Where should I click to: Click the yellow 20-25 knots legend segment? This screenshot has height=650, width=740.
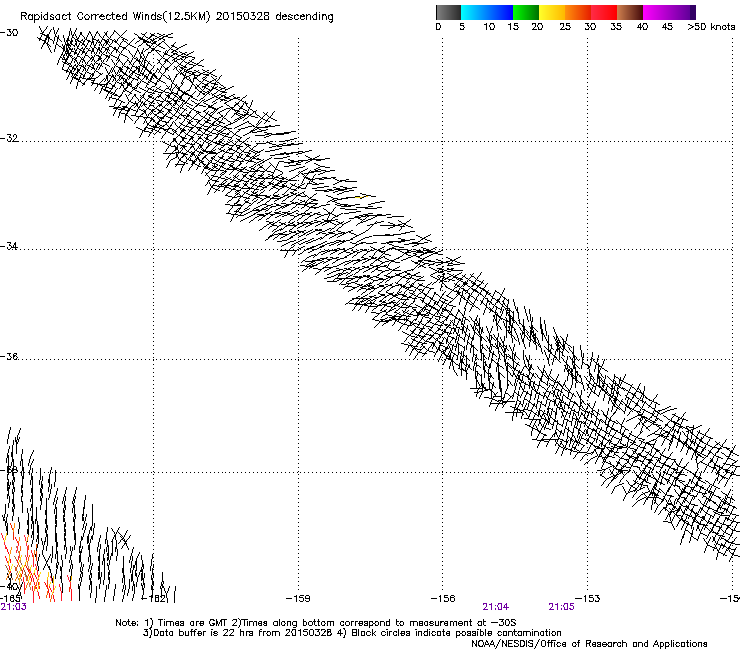tap(552, 12)
